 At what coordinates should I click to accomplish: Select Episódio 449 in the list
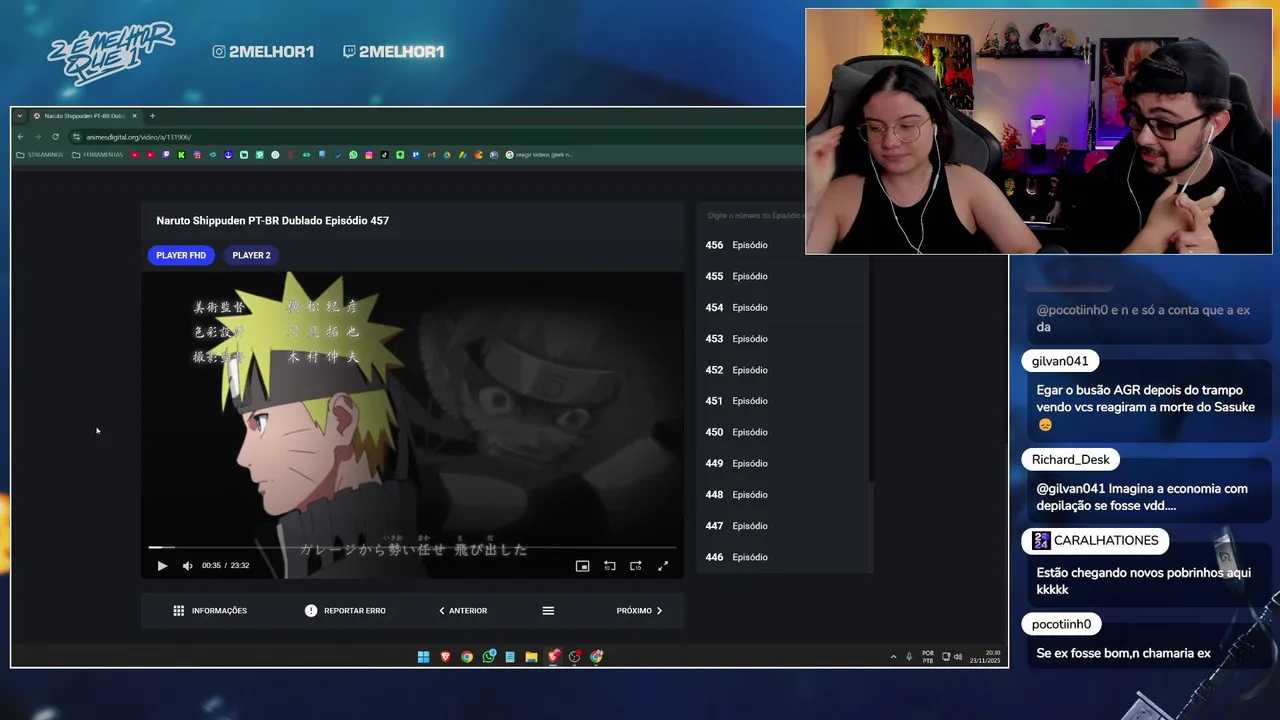[x=784, y=464]
